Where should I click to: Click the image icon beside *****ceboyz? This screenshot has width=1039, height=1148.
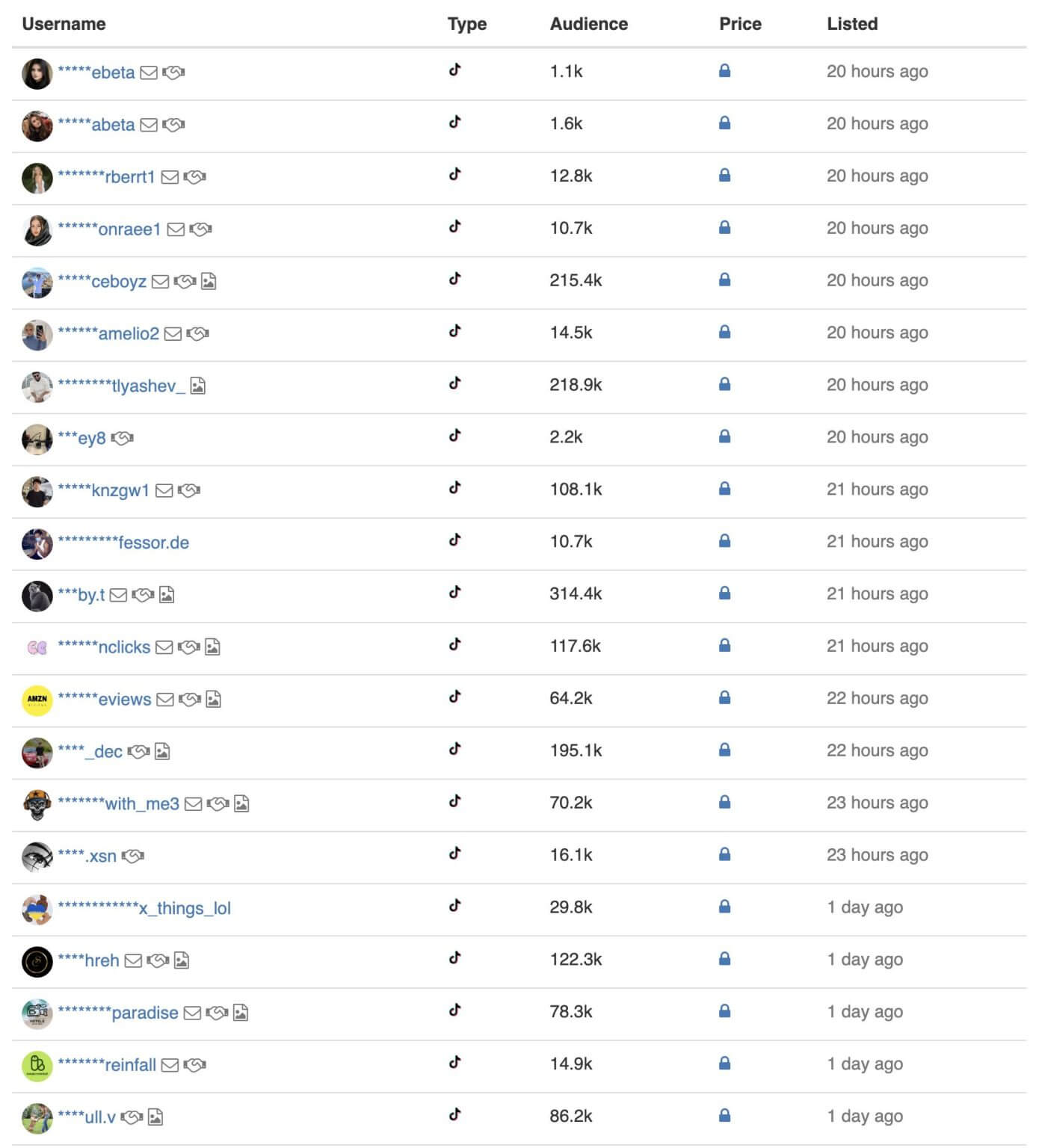point(209,282)
